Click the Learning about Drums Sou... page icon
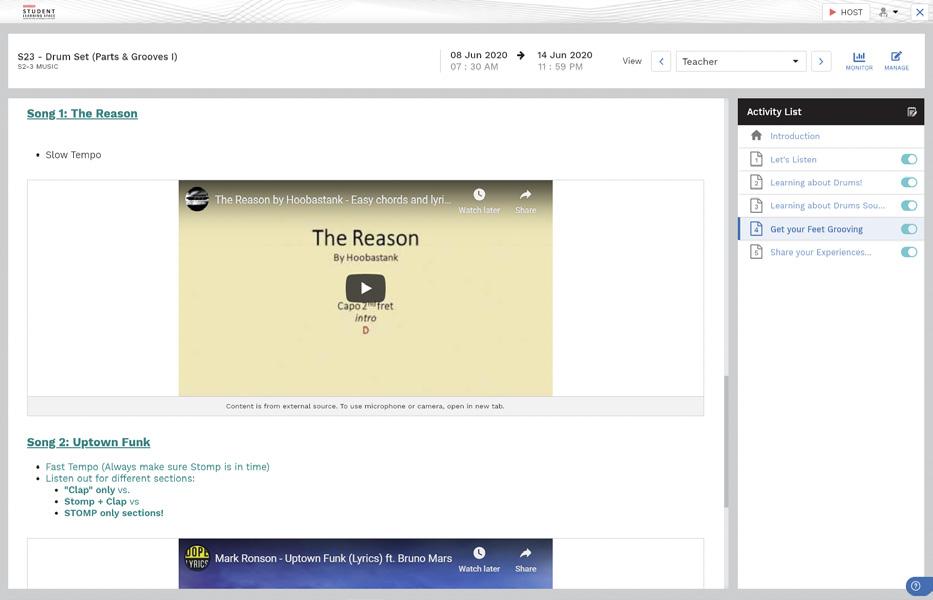 click(756, 205)
